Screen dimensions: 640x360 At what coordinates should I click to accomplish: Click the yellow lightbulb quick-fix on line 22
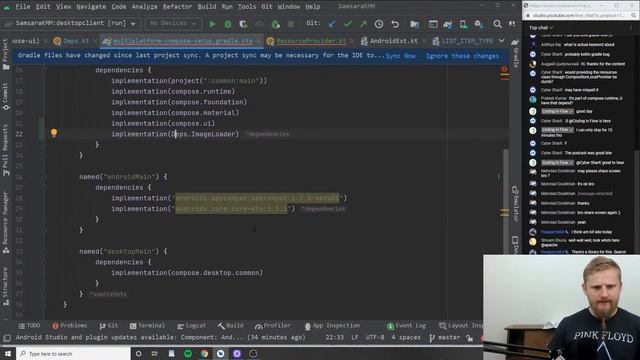click(54, 132)
